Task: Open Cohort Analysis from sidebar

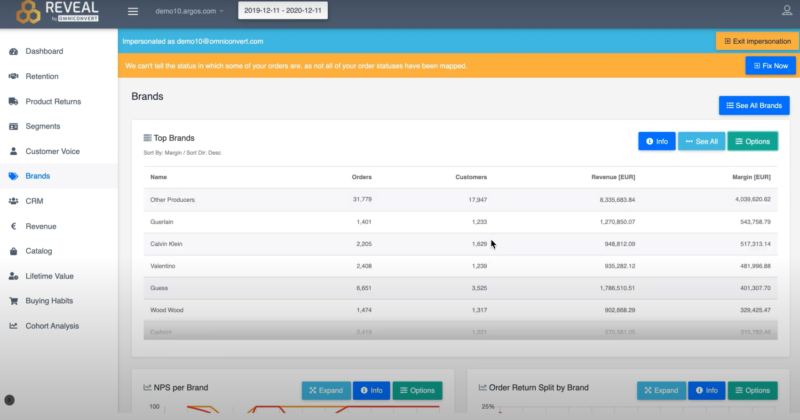Action: point(52,326)
